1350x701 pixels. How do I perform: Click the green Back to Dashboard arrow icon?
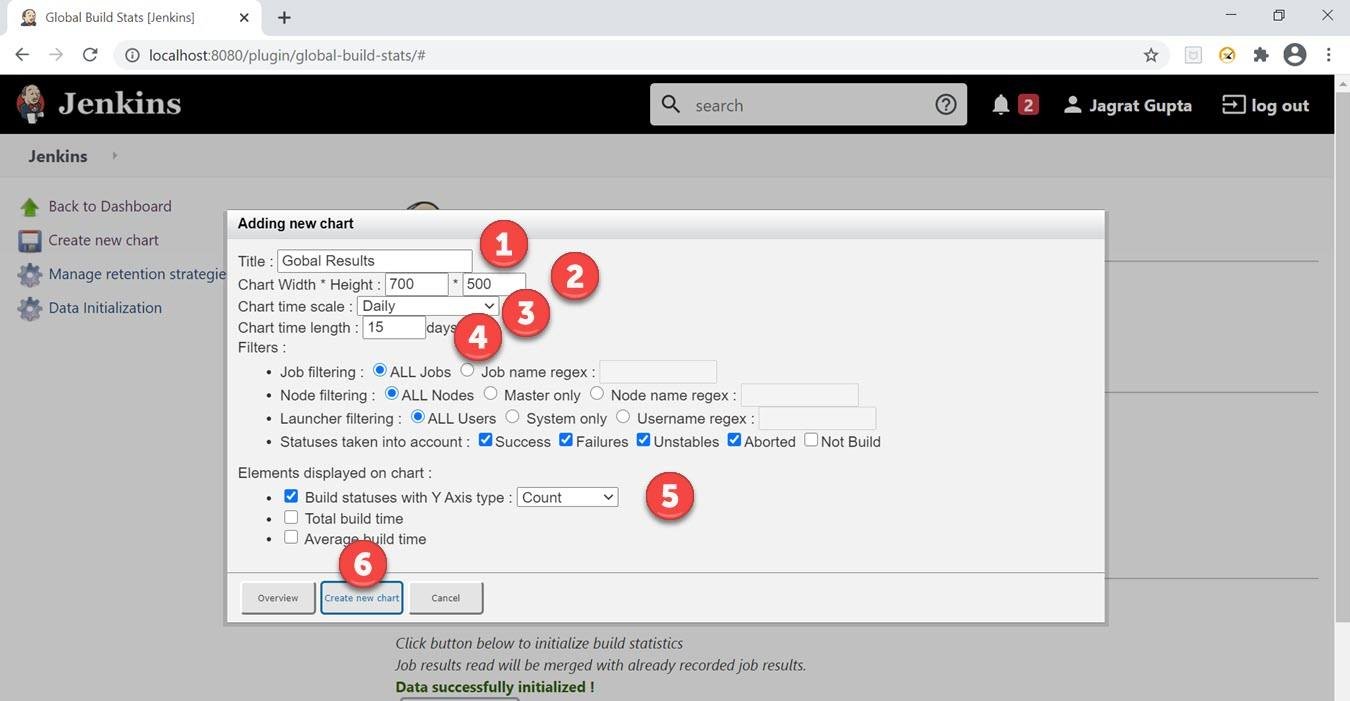click(x=30, y=207)
